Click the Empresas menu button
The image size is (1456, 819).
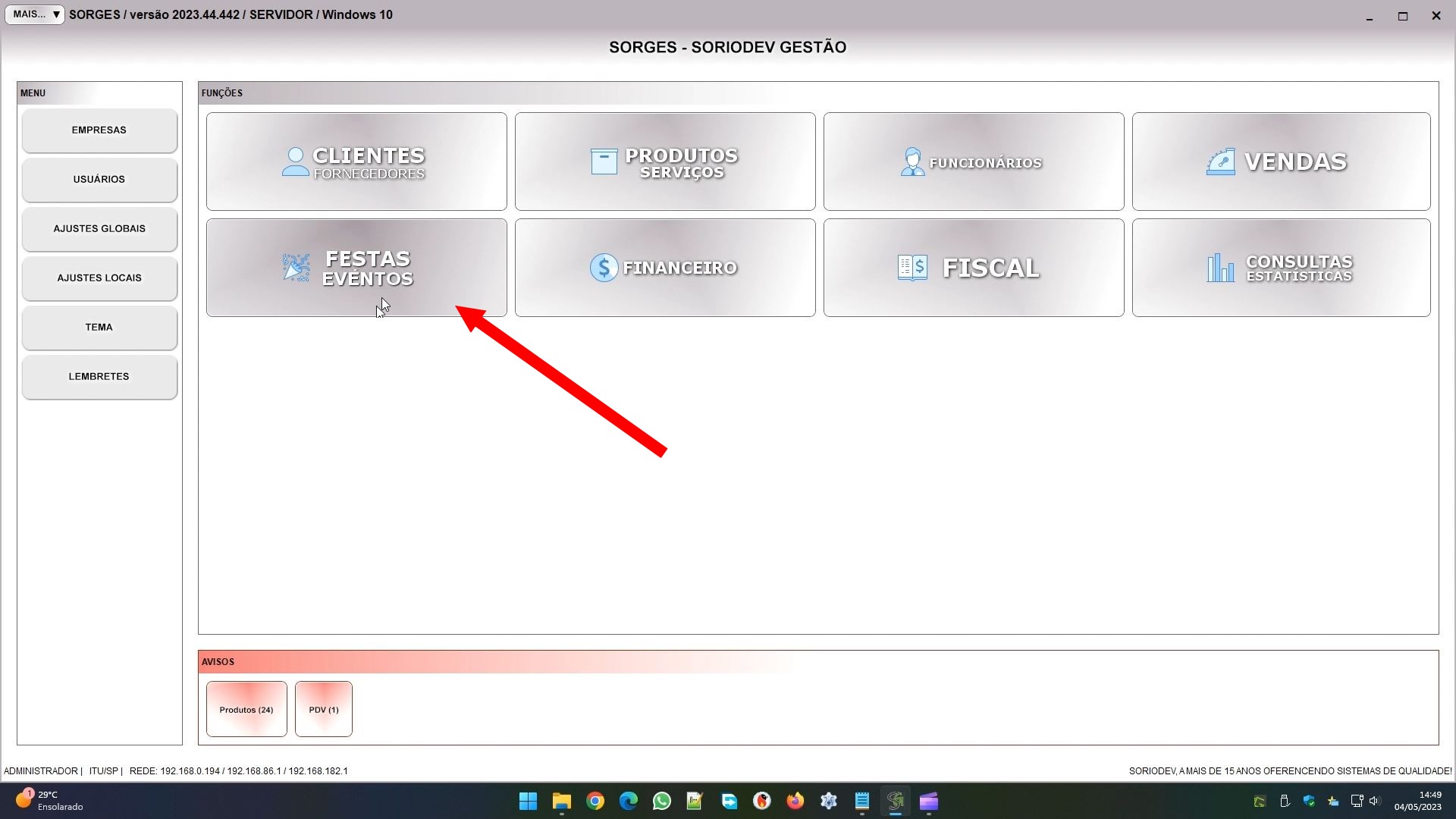pos(99,130)
